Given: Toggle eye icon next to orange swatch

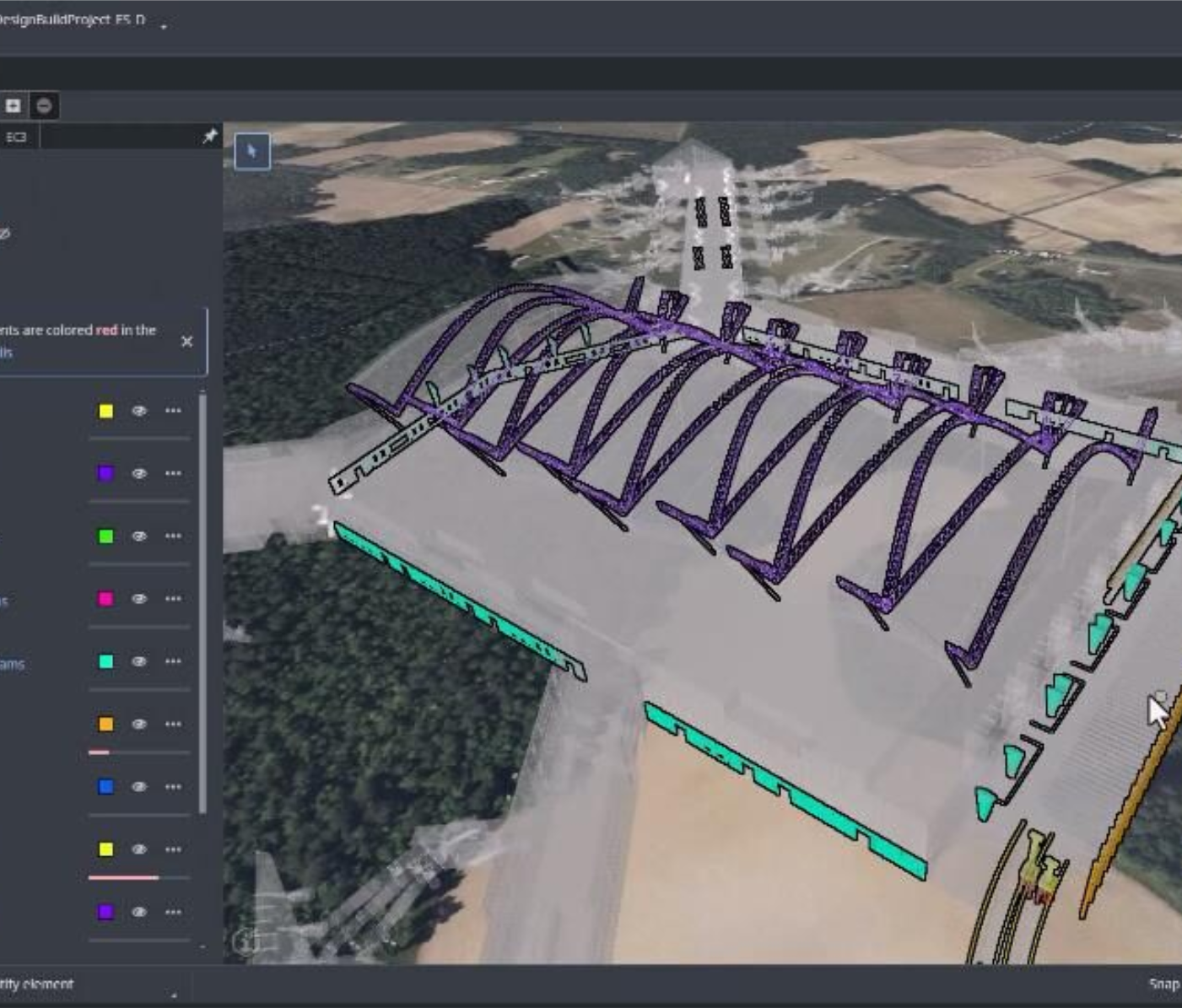Looking at the screenshot, I should coord(139,724).
